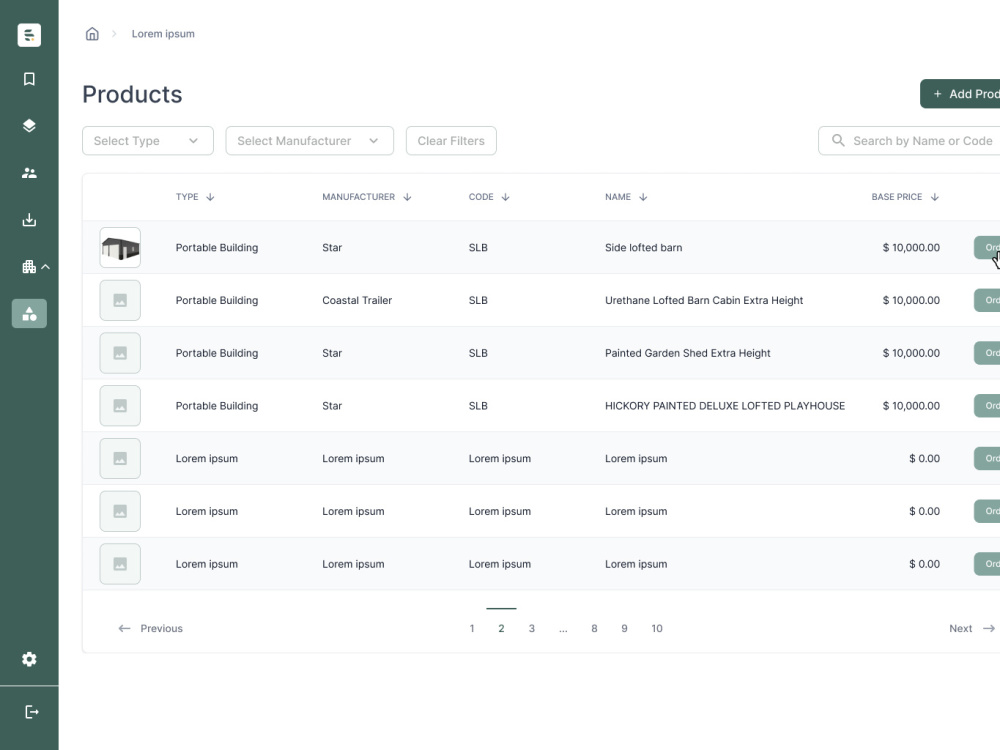Sort by TYPE column arrow
This screenshot has height=750, width=1000.
pos(210,197)
